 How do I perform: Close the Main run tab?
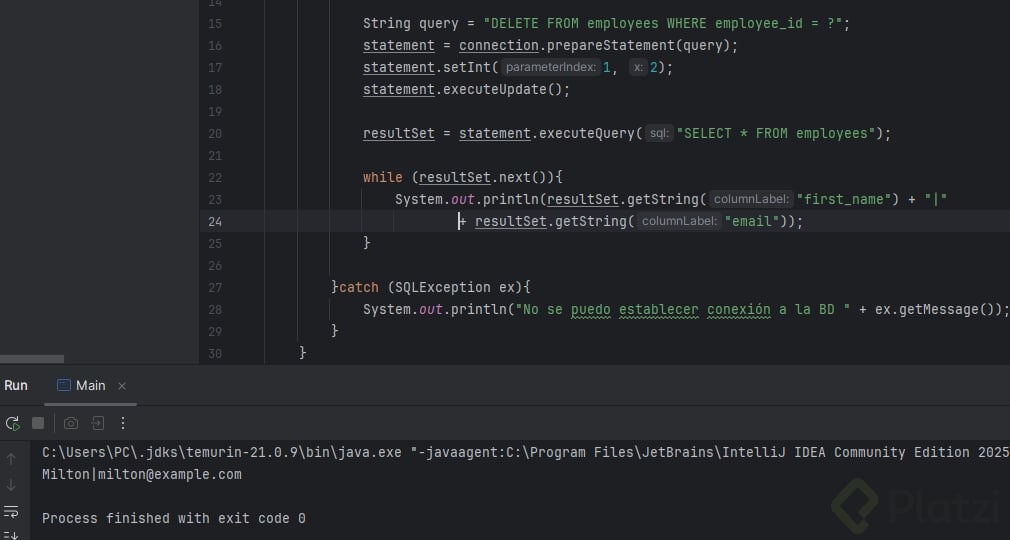(x=122, y=386)
